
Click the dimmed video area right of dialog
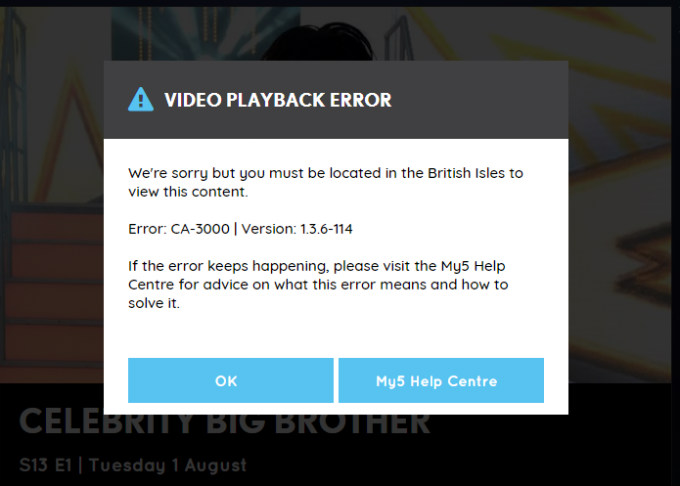(620, 217)
